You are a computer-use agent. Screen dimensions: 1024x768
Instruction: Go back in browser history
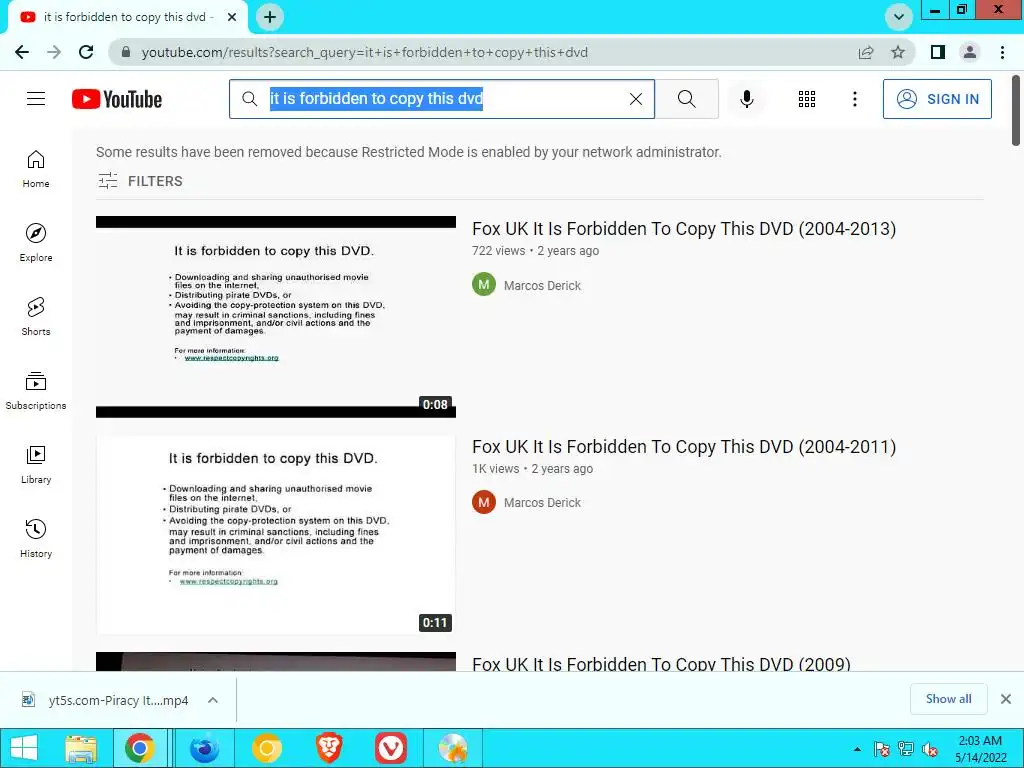coord(22,52)
